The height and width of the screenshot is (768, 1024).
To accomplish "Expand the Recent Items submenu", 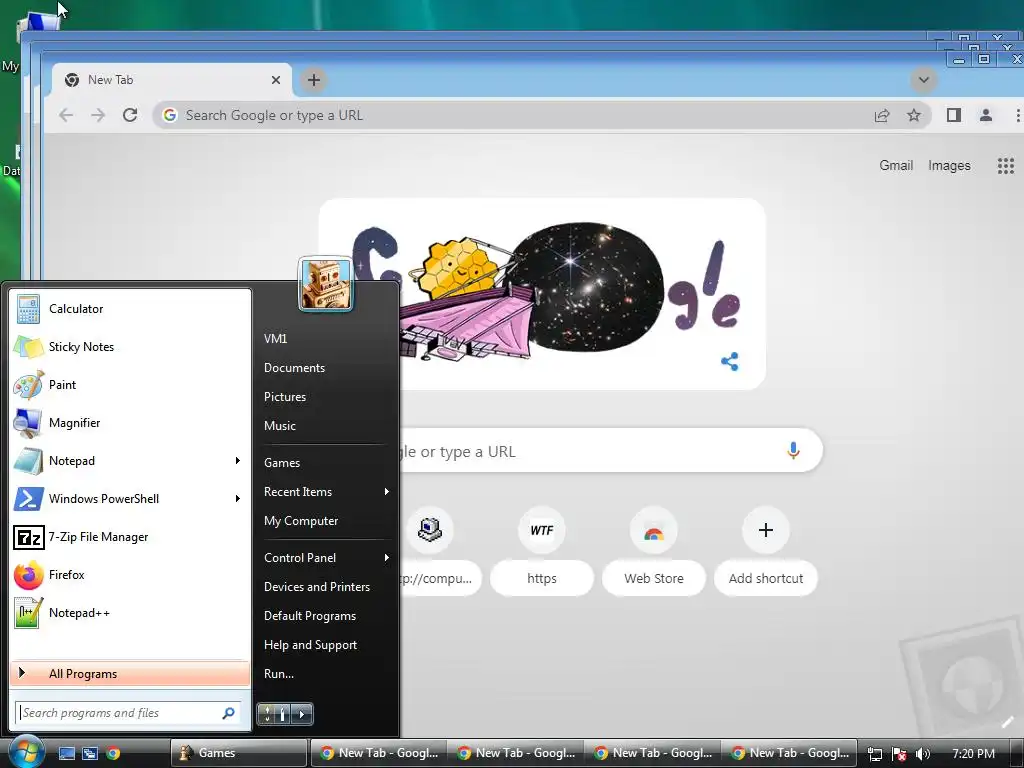I will [x=387, y=492].
